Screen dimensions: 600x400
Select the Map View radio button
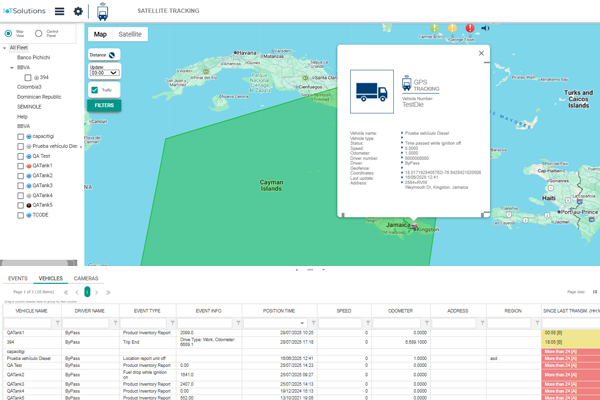[8, 33]
